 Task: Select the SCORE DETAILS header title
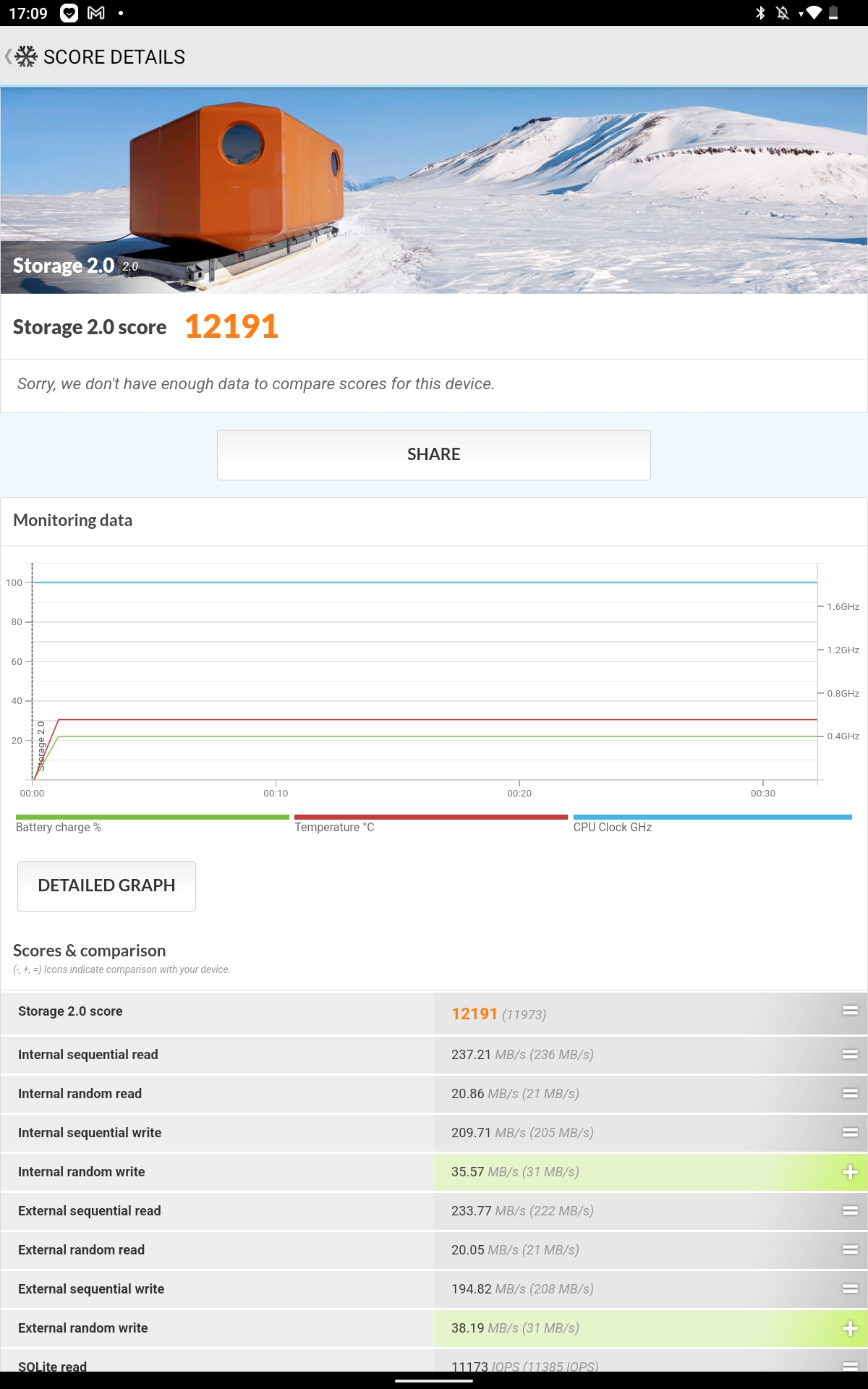(114, 57)
